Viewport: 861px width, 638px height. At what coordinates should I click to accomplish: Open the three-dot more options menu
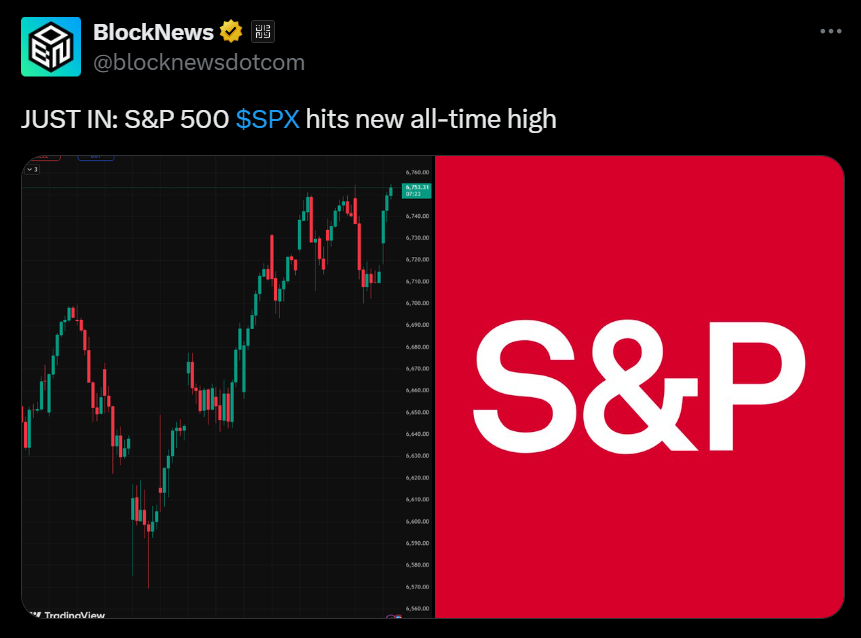tap(830, 32)
